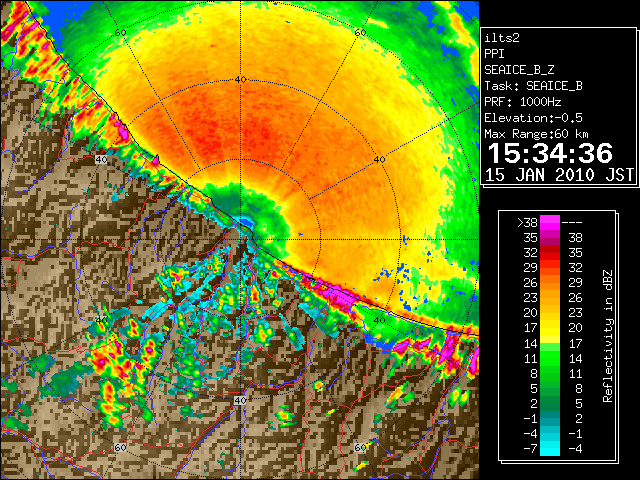This screenshot has height=480, width=640.
Task: Click the "40" range label due north
Action: pyautogui.click(x=240, y=79)
